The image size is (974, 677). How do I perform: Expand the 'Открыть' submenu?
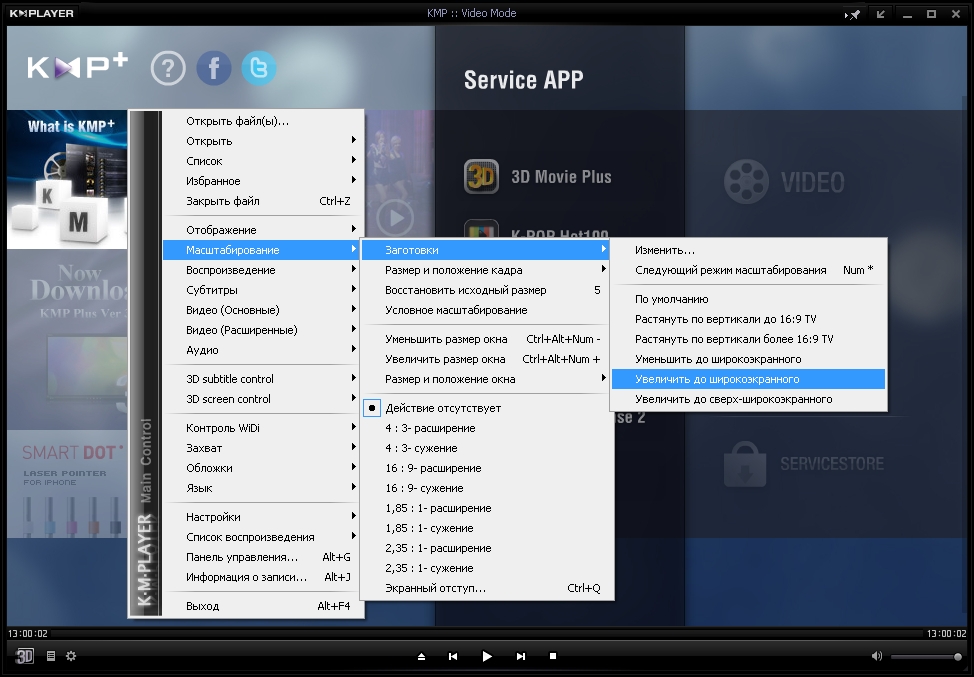tap(262, 141)
